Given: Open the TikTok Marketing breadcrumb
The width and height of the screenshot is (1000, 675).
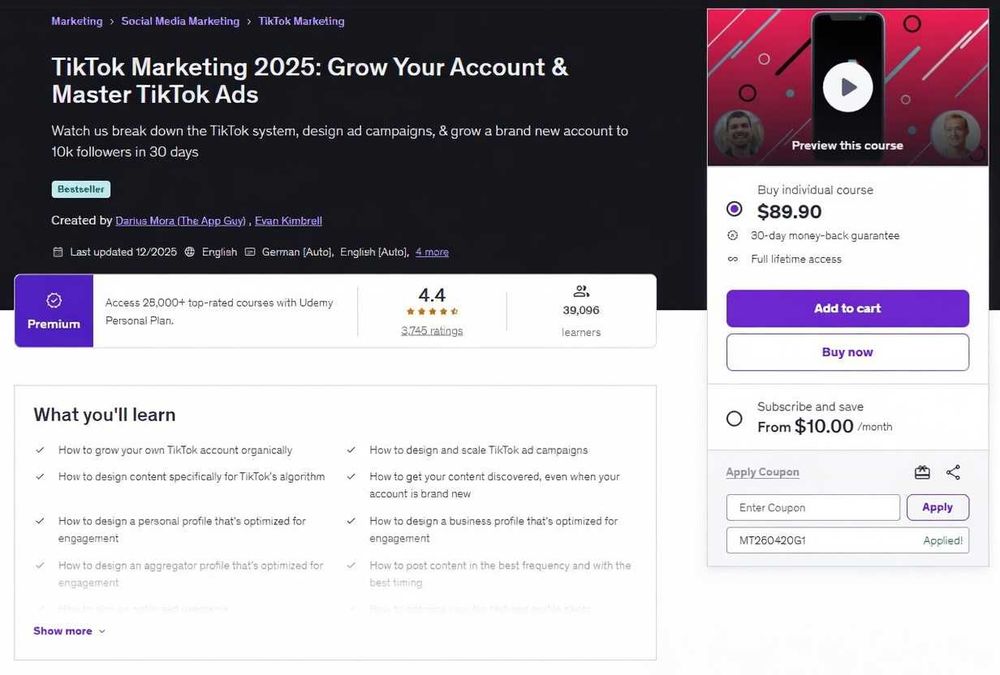Looking at the screenshot, I should [x=301, y=21].
